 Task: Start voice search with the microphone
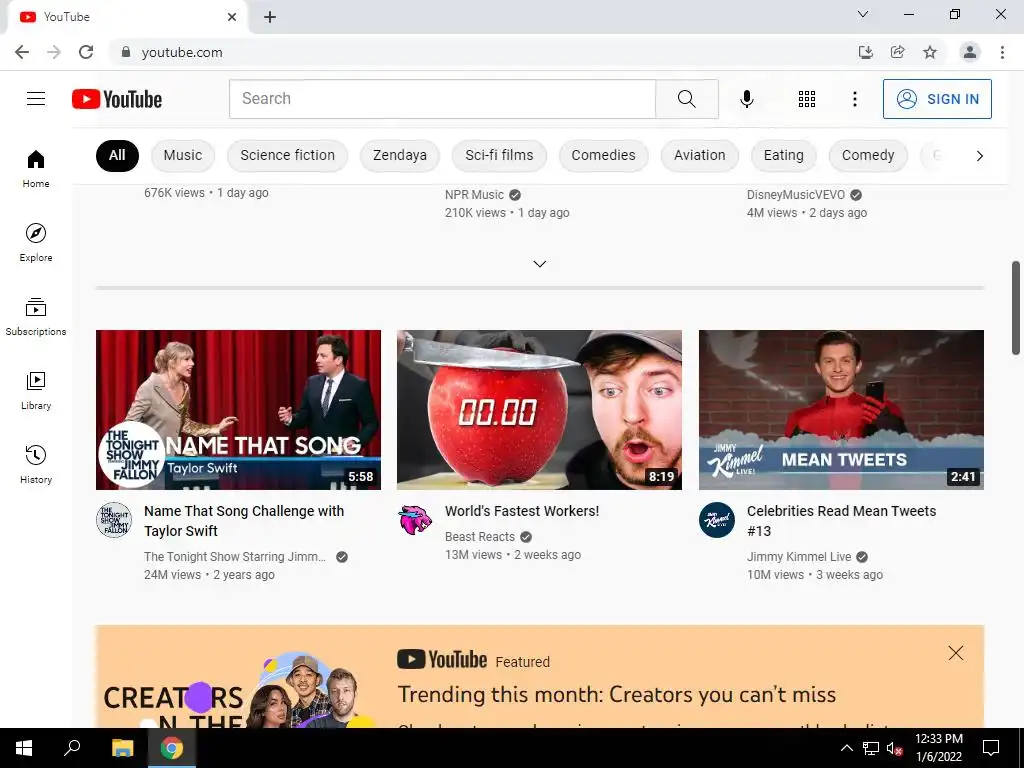tap(746, 99)
